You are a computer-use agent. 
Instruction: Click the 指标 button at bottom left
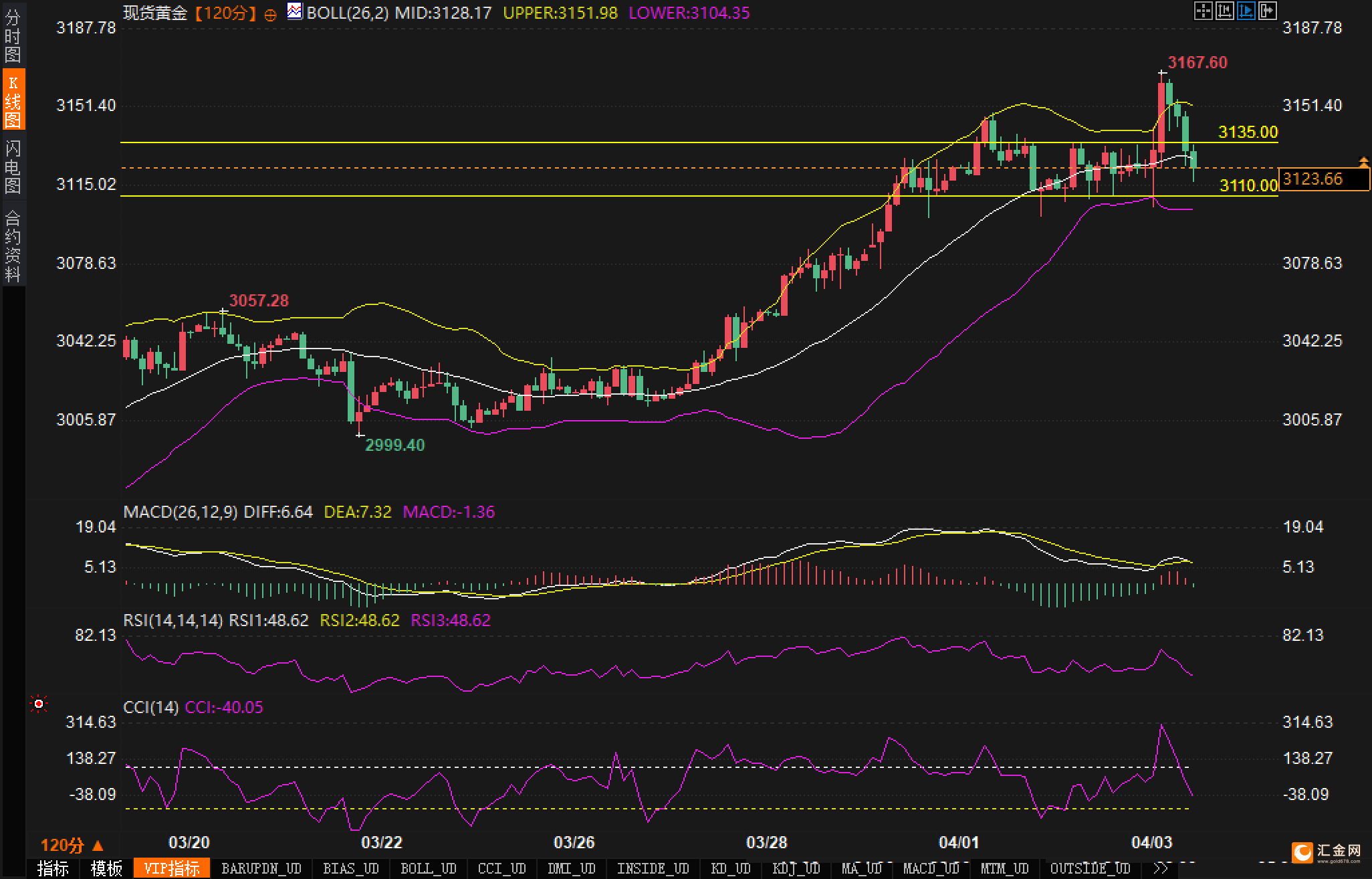click(53, 868)
